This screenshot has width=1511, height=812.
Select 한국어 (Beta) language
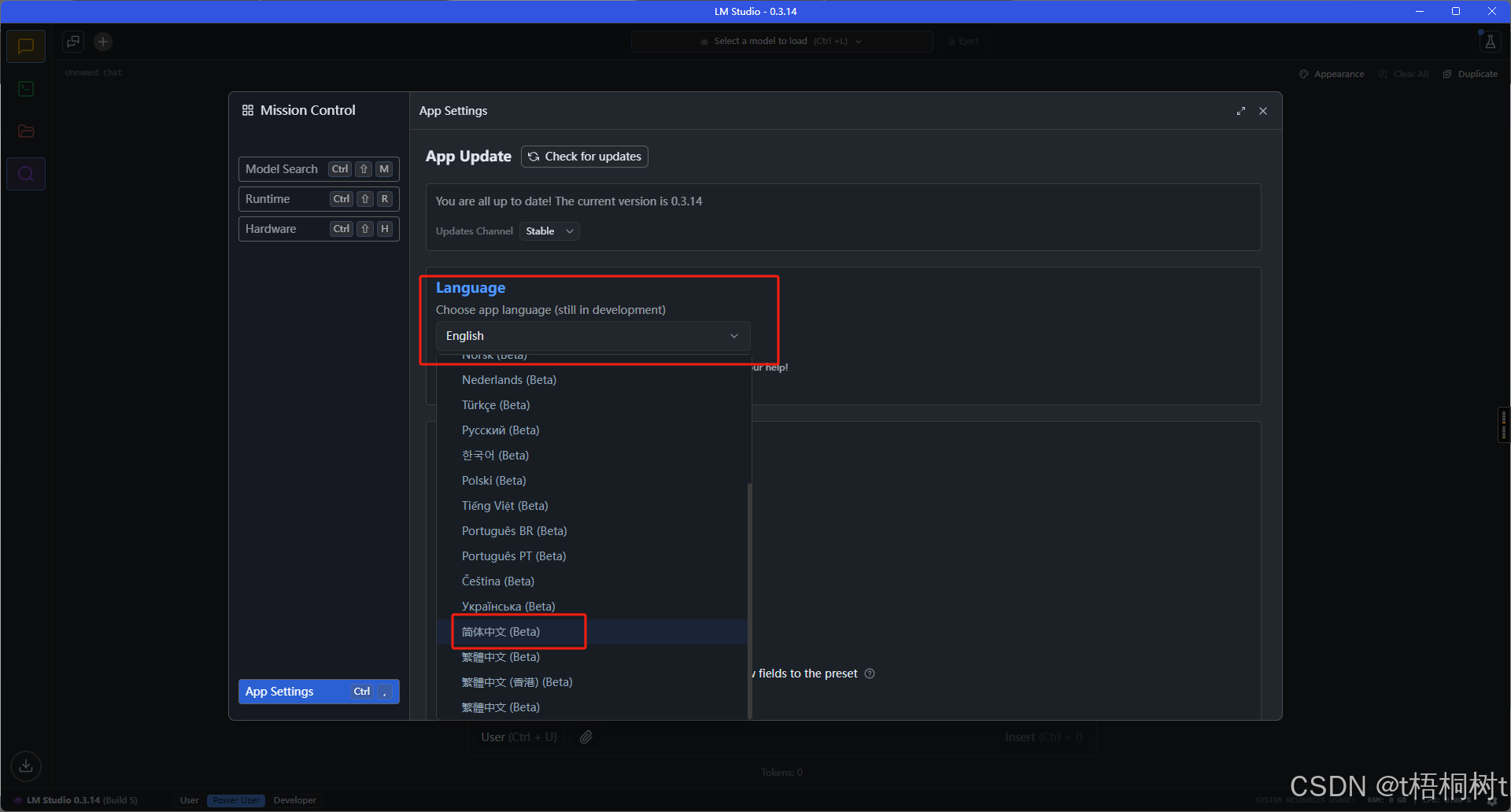click(592, 456)
